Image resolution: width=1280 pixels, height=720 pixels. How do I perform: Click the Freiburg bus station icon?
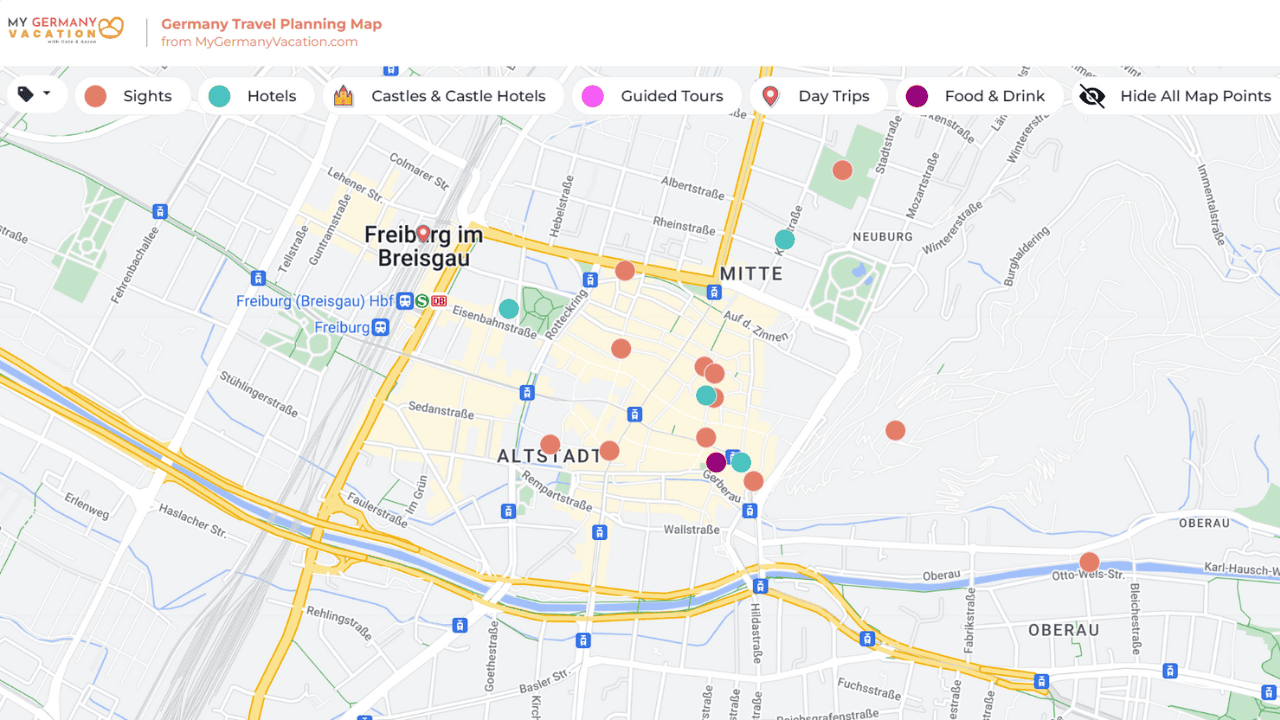point(380,327)
